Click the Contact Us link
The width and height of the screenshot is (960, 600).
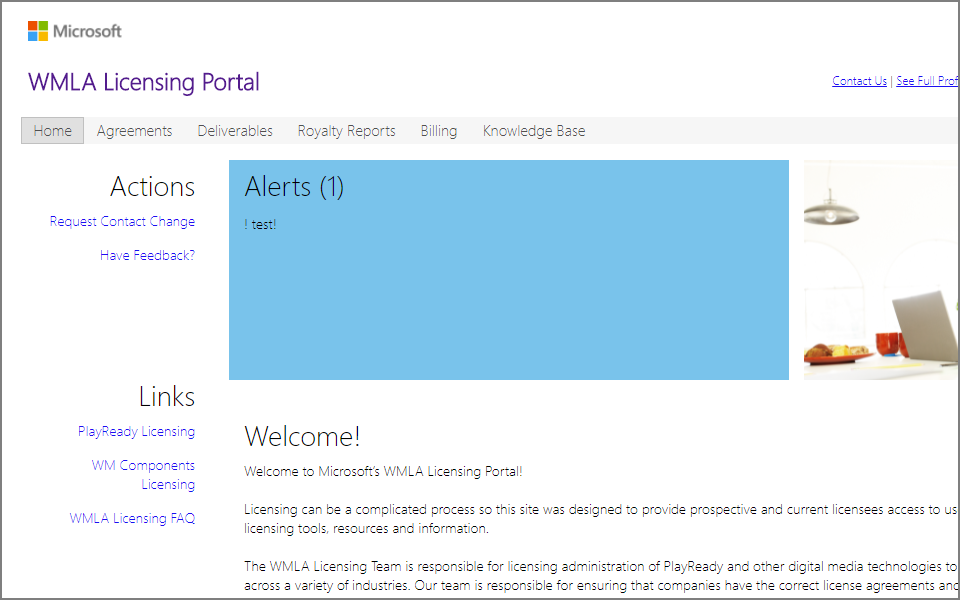coord(860,81)
